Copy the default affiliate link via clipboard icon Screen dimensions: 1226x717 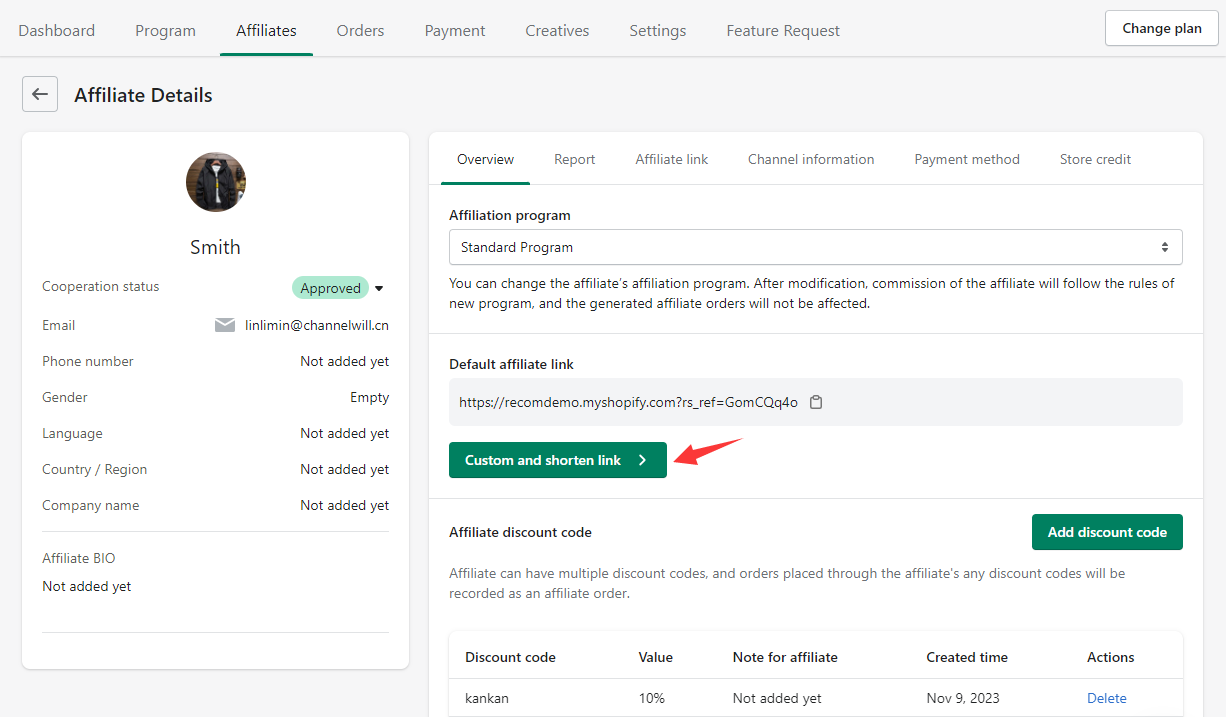816,402
